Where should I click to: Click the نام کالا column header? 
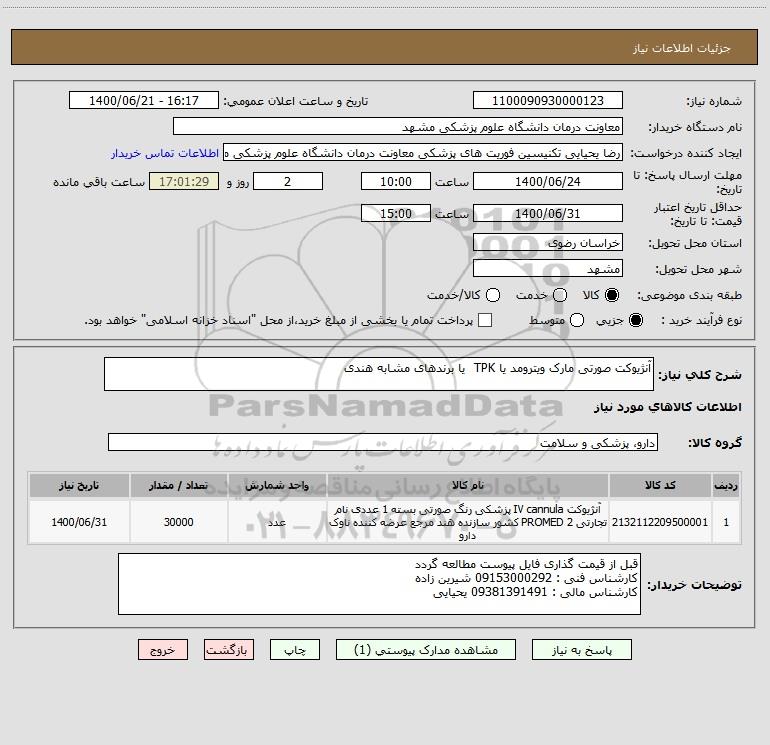tap(468, 486)
